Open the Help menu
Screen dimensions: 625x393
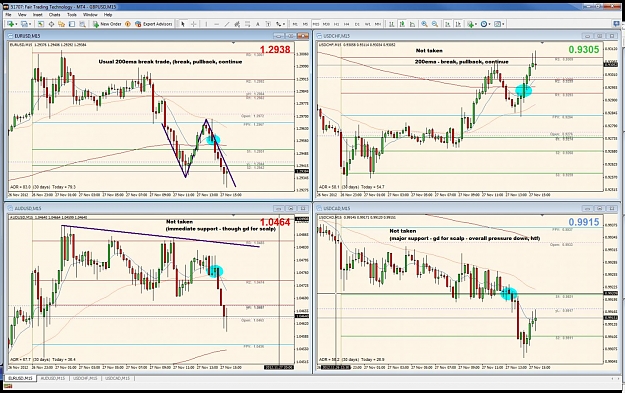[108, 15]
